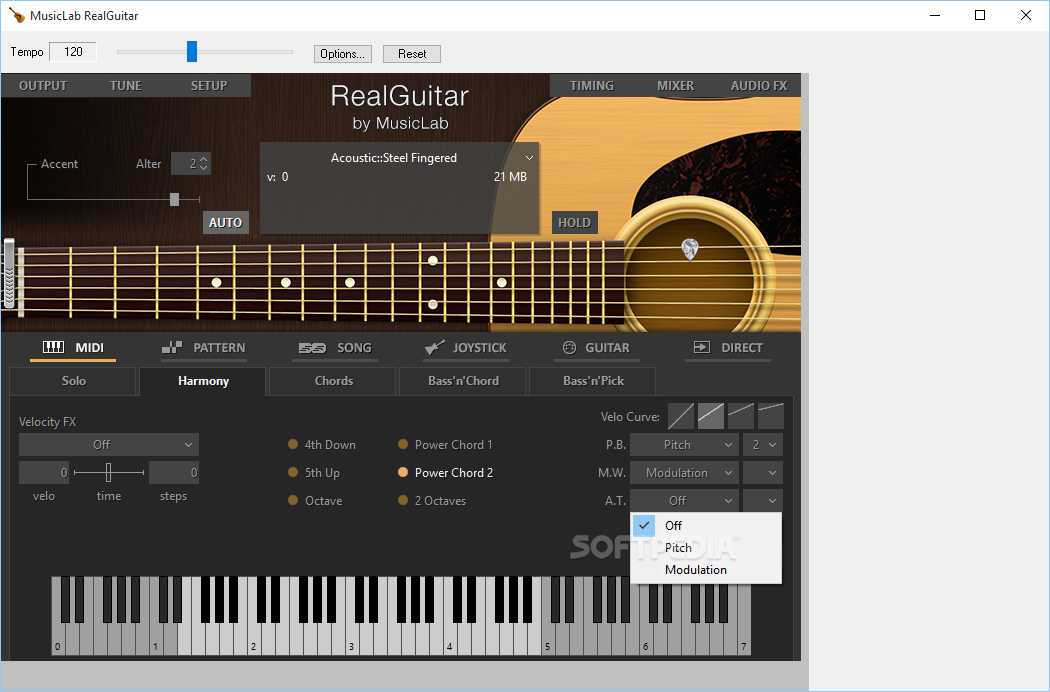Switch to the Bass'n'Chord tab

463,380
